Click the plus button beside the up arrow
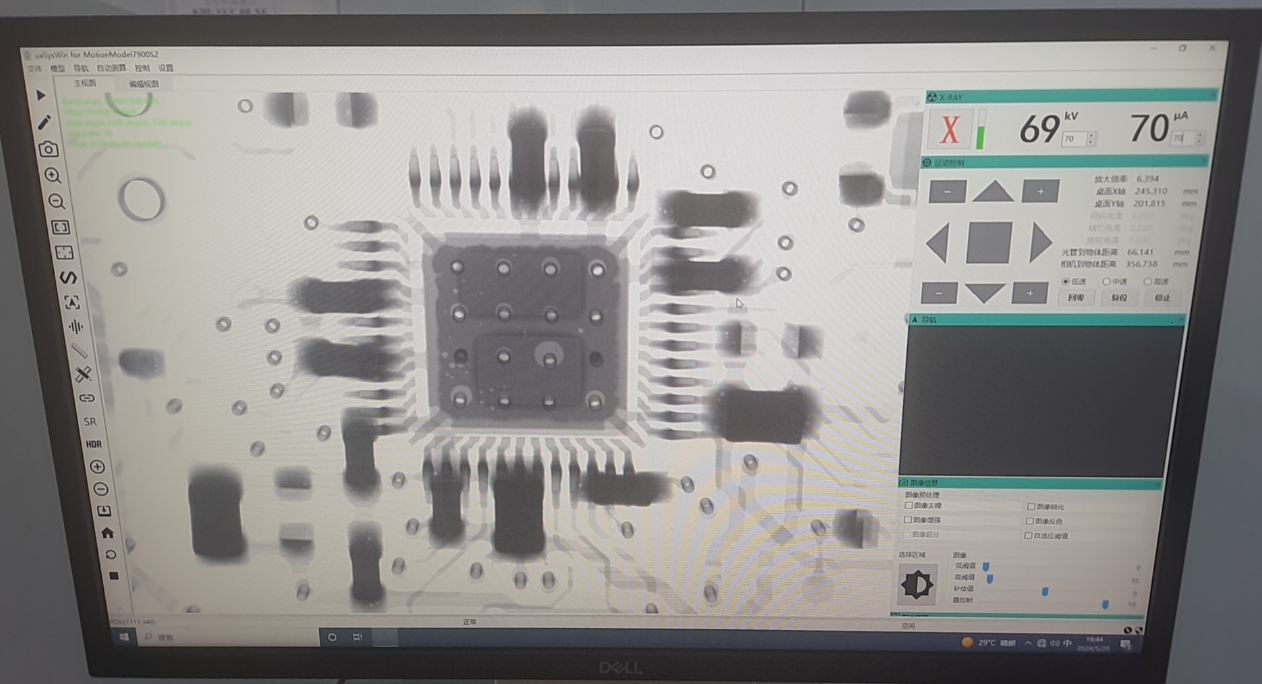Viewport: 1262px width, 684px height. coord(1040,191)
